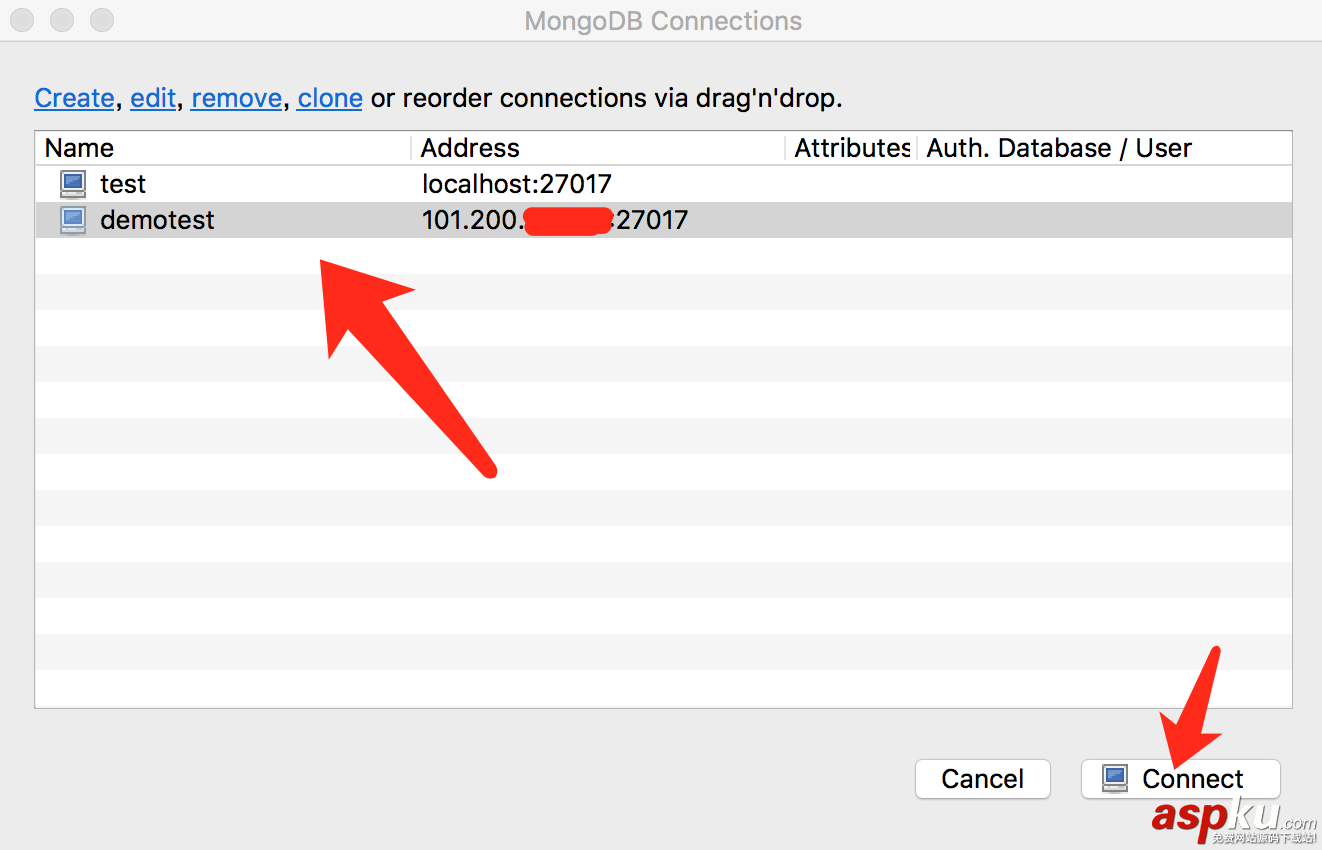The height and width of the screenshot is (850, 1322).
Task: Minimize the MongoDB Connections window
Action: [62, 20]
